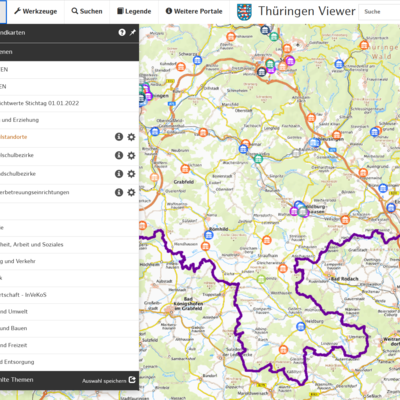The image size is (400, 400).
Task: Select the blue school marker at Römhild
Action: tap(209, 235)
